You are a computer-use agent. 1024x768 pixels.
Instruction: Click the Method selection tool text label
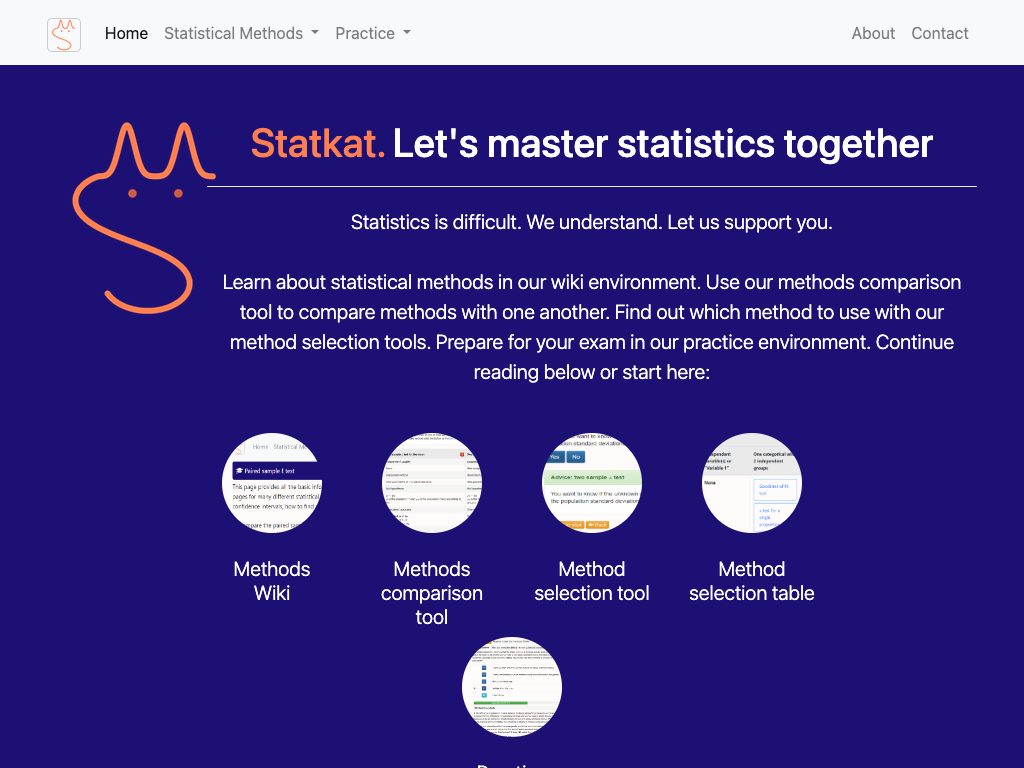[592, 581]
